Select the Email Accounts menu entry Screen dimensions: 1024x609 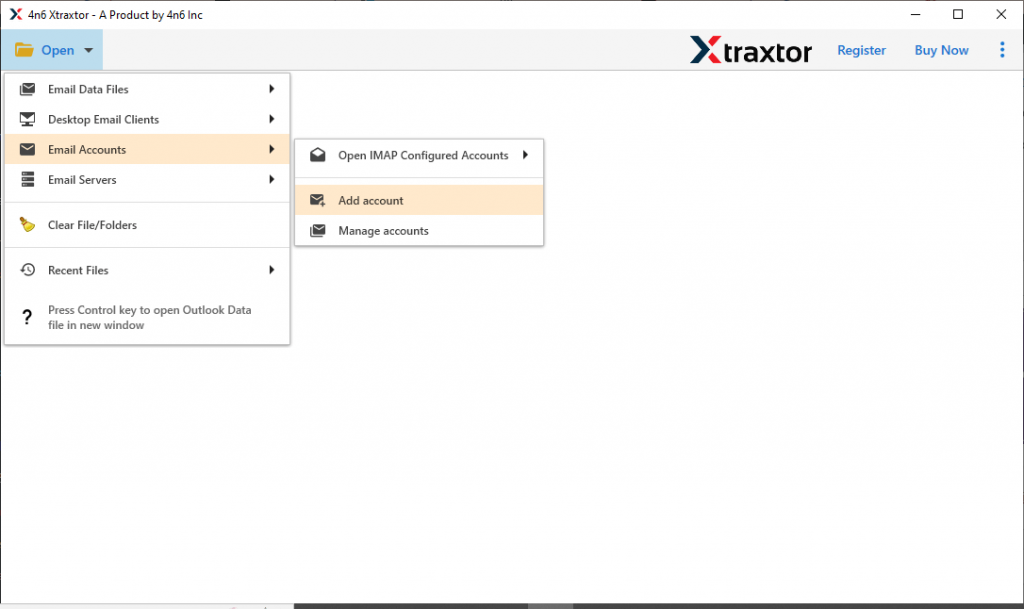coord(87,150)
